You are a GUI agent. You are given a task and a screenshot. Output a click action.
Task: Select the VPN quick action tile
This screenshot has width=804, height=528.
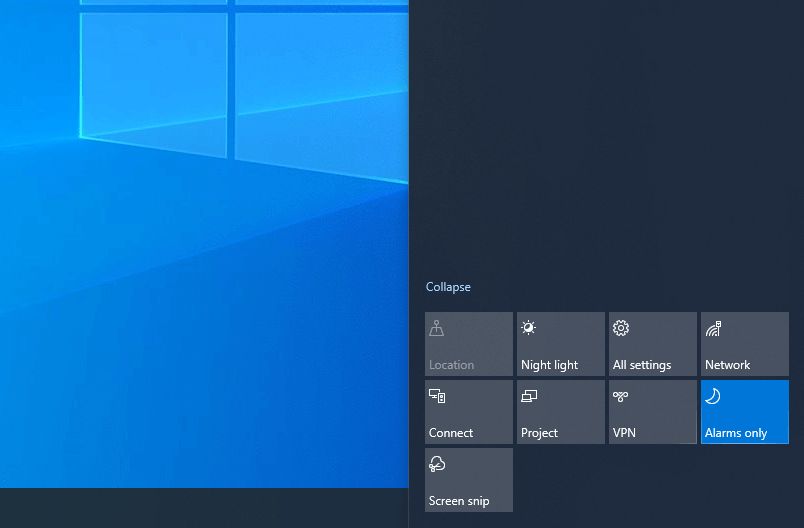(653, 412)
